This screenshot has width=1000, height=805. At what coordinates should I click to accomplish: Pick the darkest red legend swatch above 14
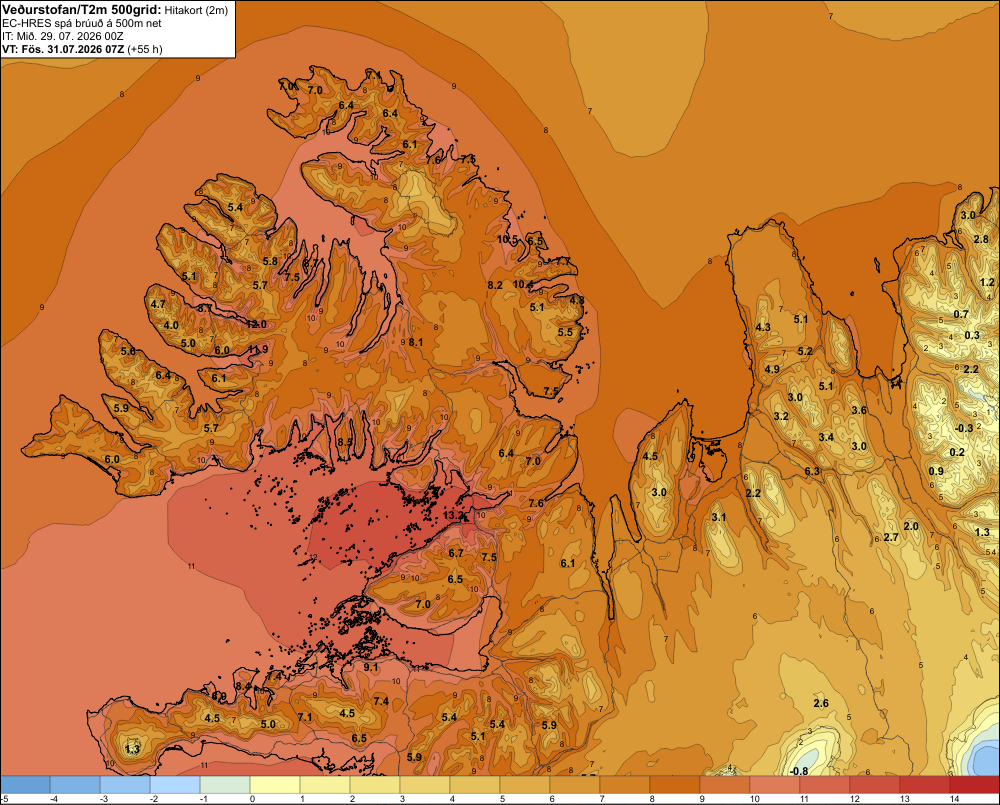974,784
